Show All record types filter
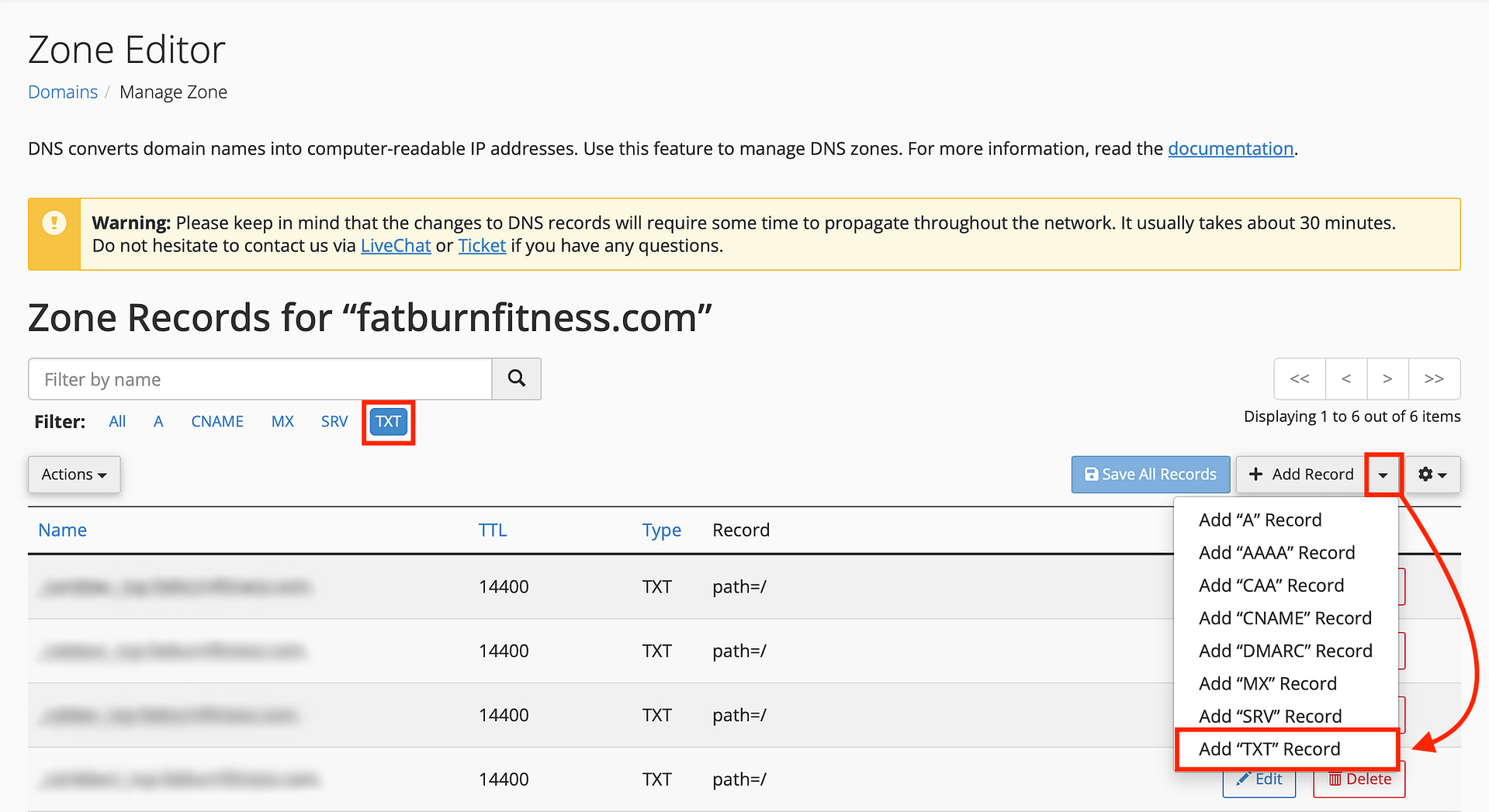 tap(117, 421)
